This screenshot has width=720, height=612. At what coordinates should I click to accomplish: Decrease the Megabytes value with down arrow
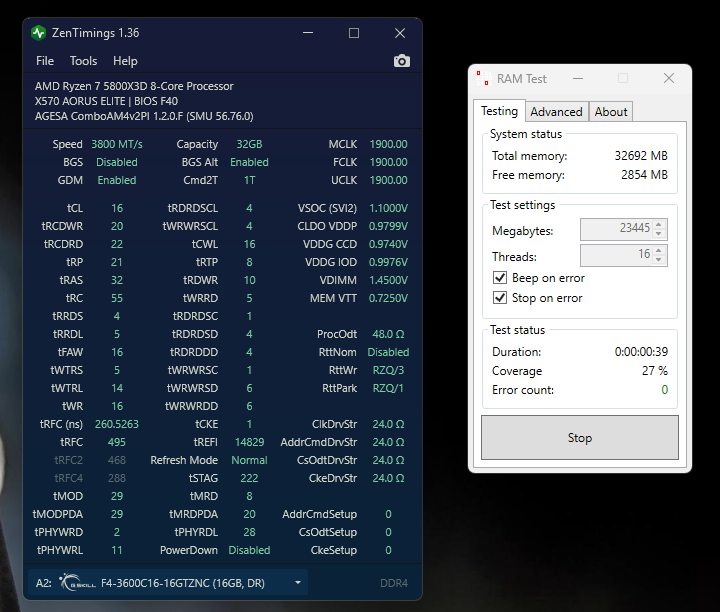point(659,233)
